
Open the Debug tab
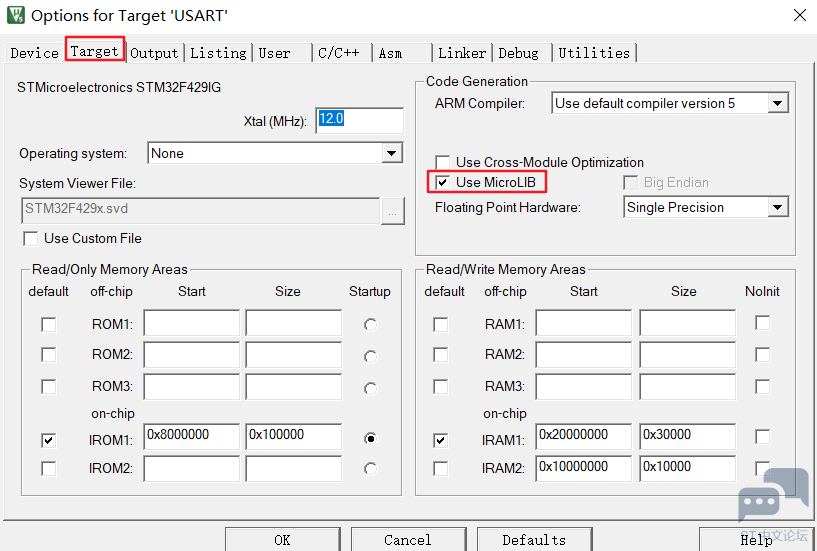tap(518, 53)
